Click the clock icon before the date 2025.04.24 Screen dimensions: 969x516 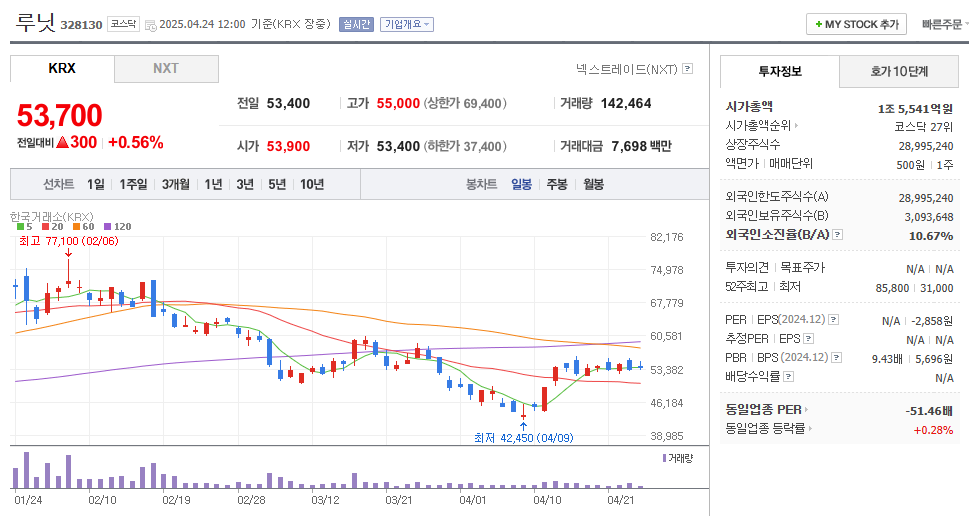pyautogui.click(x=150, y=25)
